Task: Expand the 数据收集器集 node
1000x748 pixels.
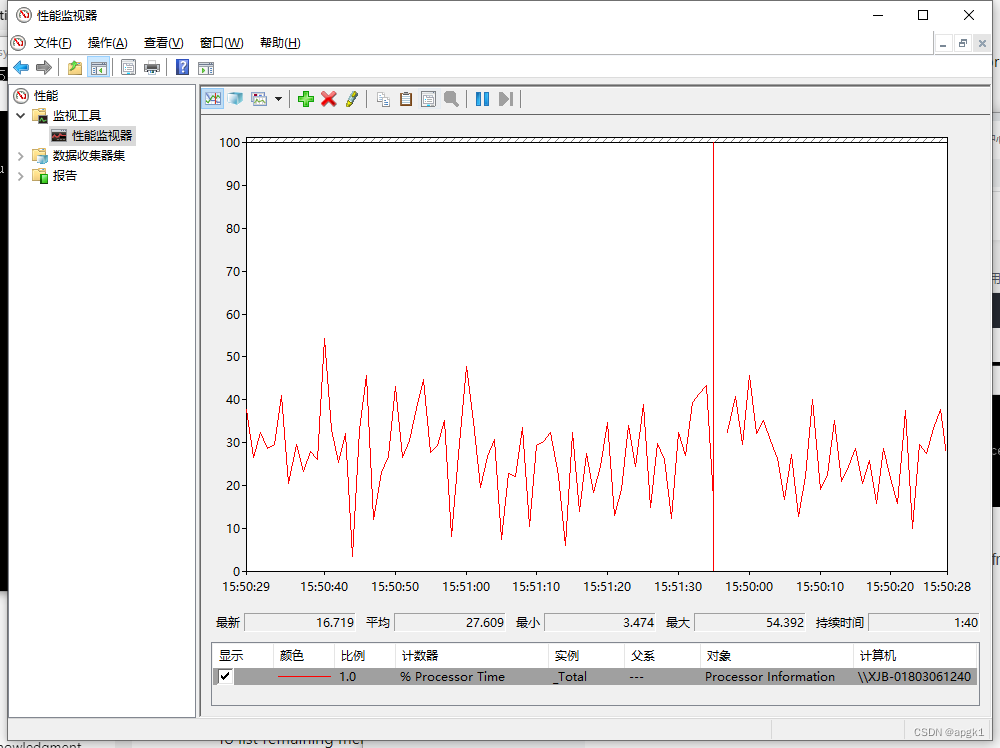Action: [20, 156]
